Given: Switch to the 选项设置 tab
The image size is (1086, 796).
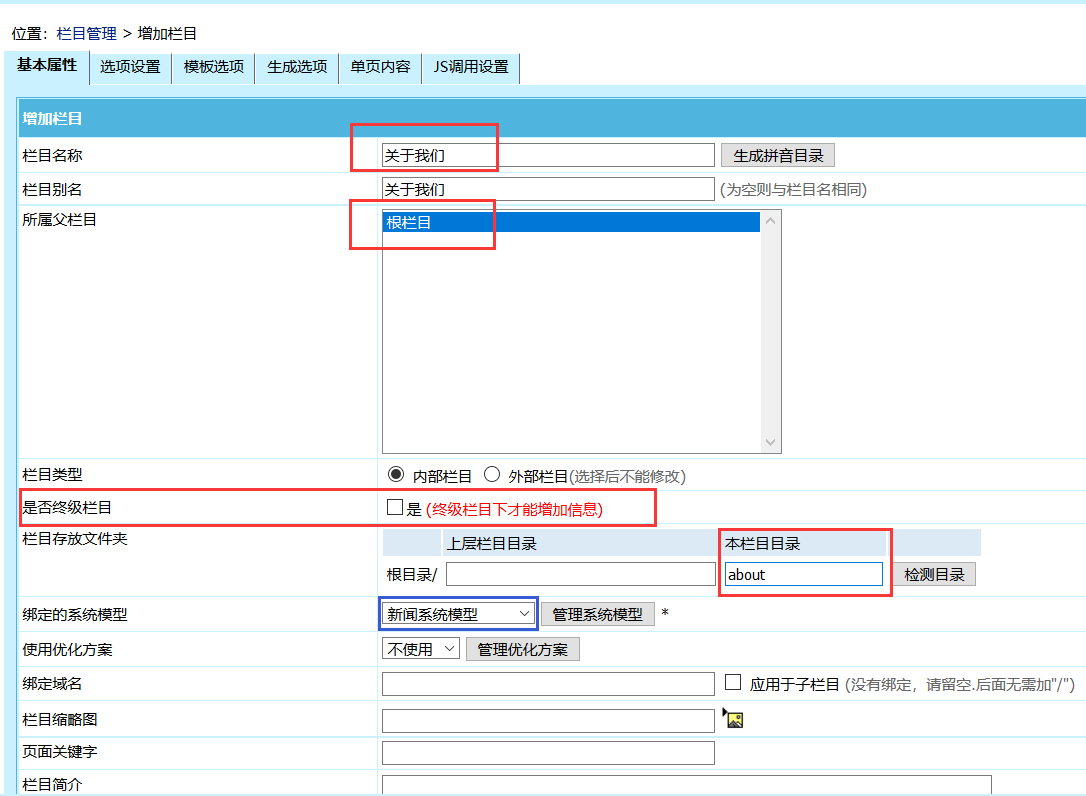Looking at the screenshot, I should click(x=130, y=67).
